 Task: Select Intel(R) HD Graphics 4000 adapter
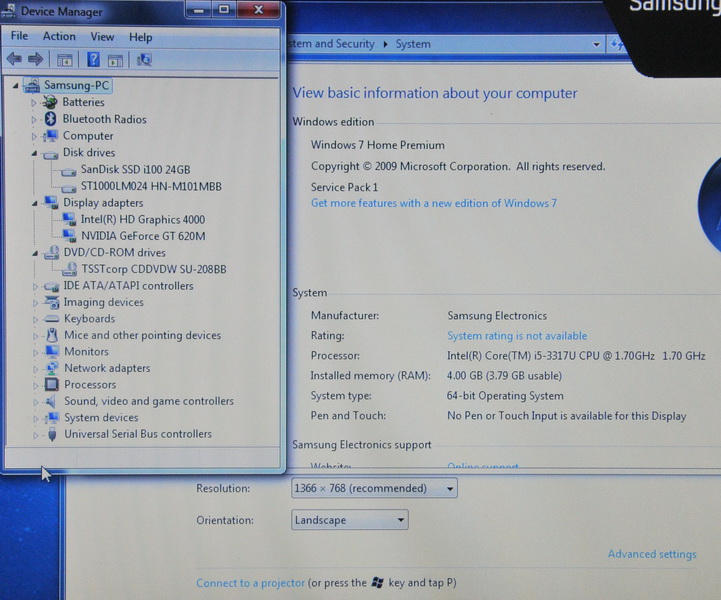143,219
